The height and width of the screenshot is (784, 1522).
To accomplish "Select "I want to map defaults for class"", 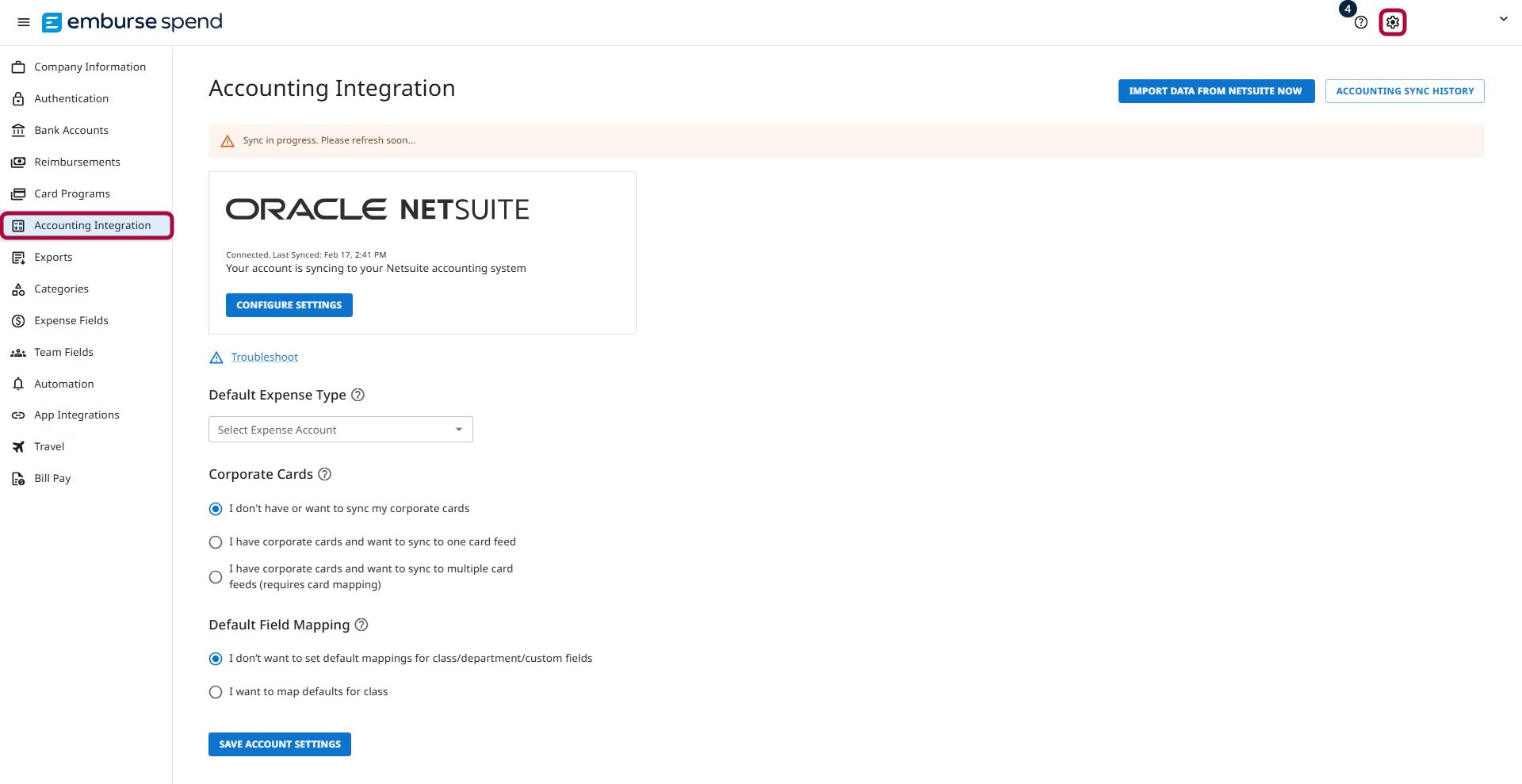I will pyautogui.click(x=215, y=691).
